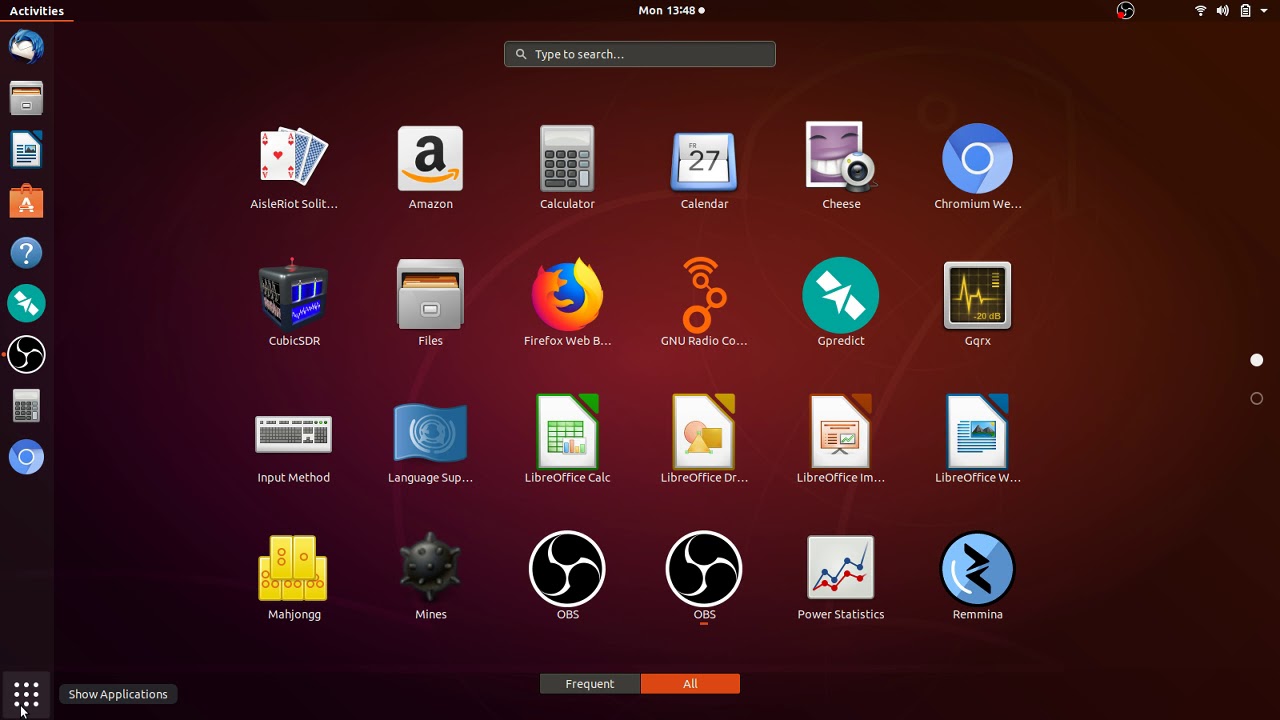Open Thunderbird Mail in the dock
Screen dimensions: 1280x720
click(27, 46)
